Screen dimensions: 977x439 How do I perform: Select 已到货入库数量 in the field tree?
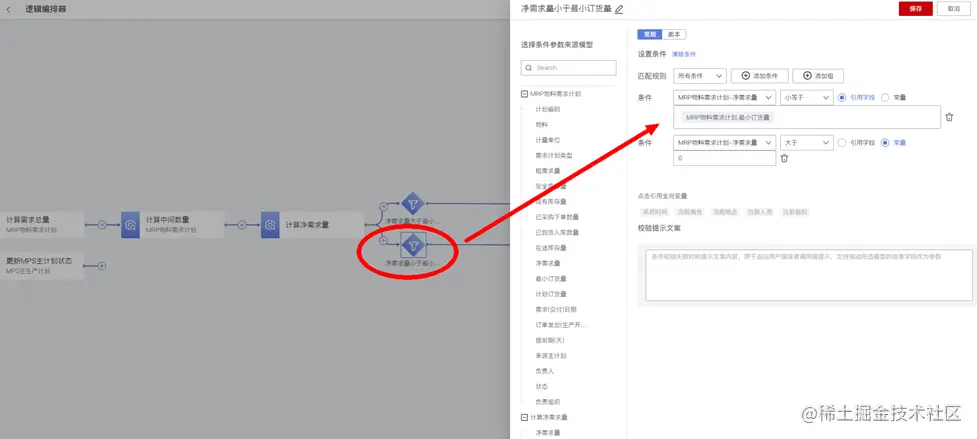pos(557,232)
